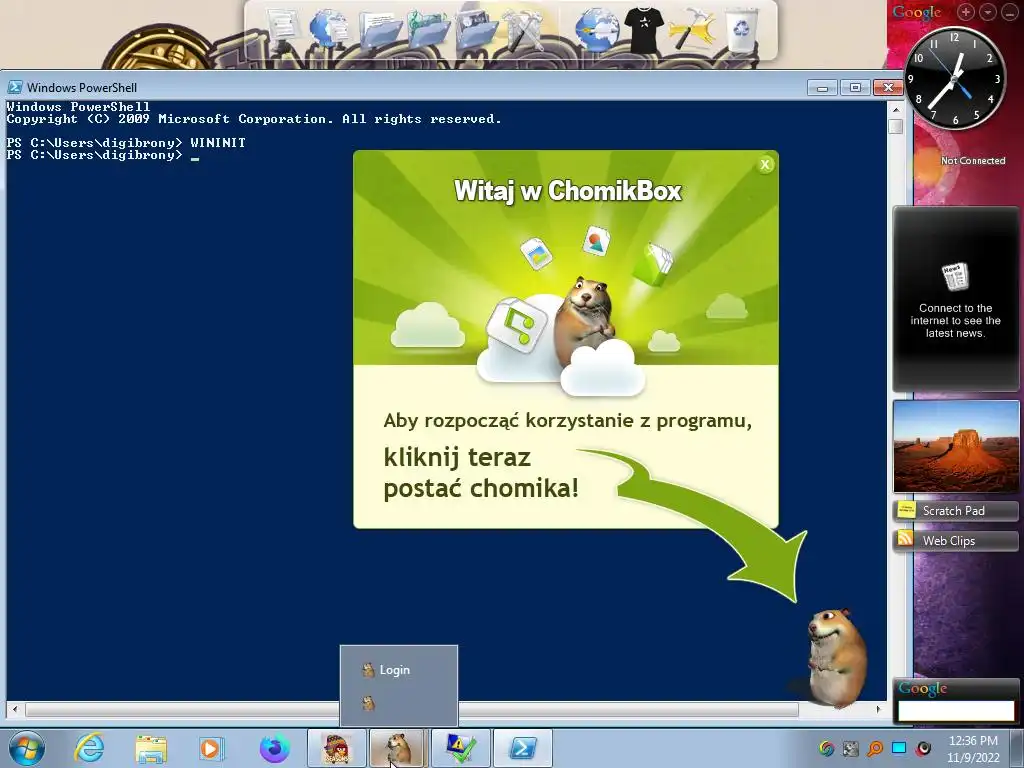Open Windows Explorer folder on taskbar
The width and height of the screenshot is (1024, 768).
(x=151, y=748)
